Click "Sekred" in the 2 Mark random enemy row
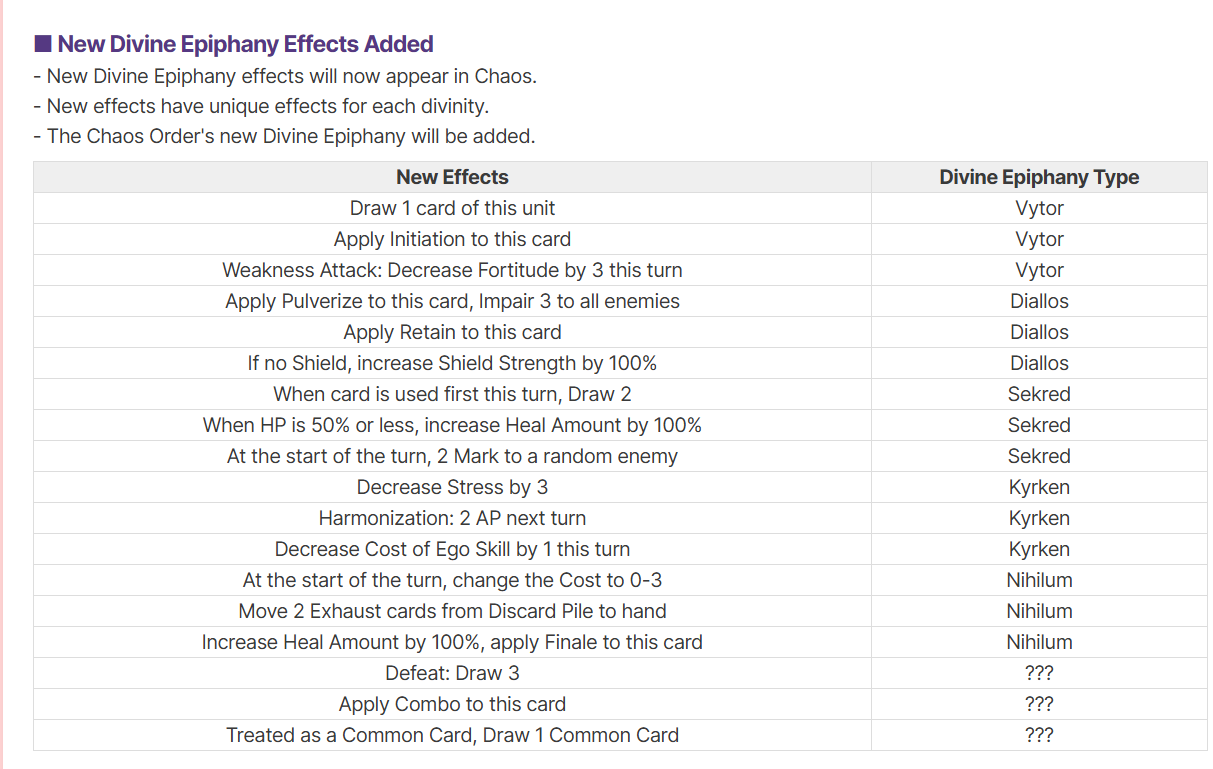1213x769 pixels. click(x=1039, y=456)
